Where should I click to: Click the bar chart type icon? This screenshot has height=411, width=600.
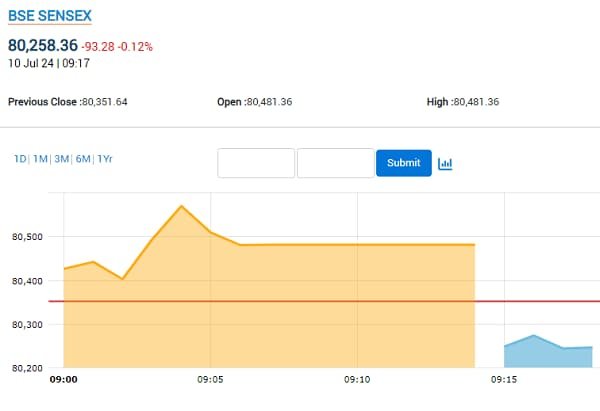[x=445, y=163]
